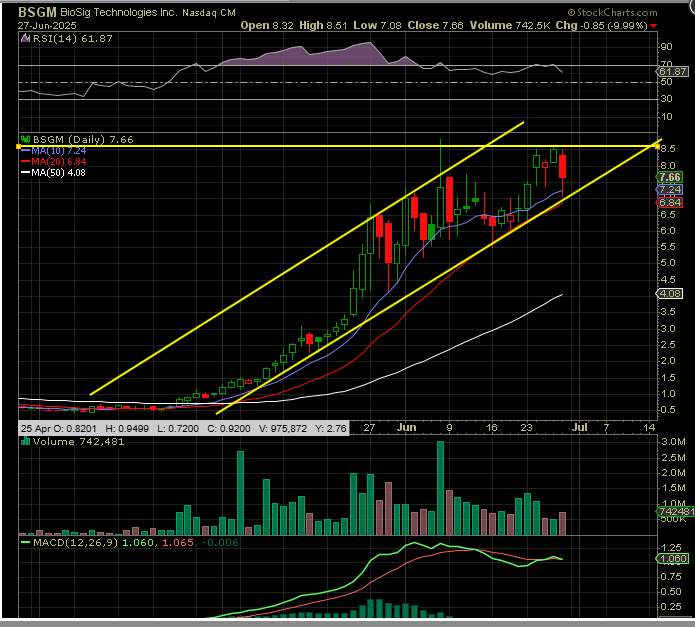Click the Jul label on date axis
Image resolution: width=695 pixels, height=627 pixels.
(580, 427)
